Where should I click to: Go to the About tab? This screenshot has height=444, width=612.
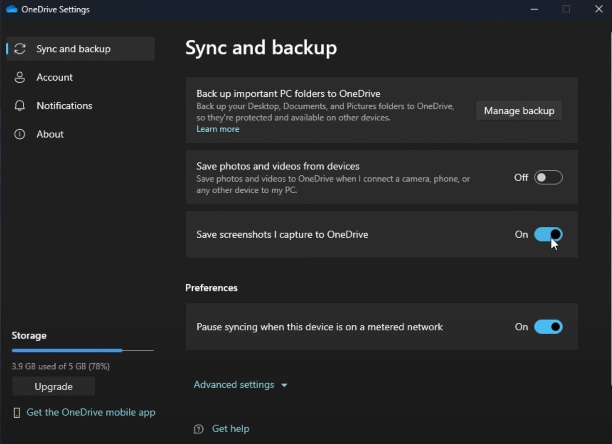[x=80, y=134]
